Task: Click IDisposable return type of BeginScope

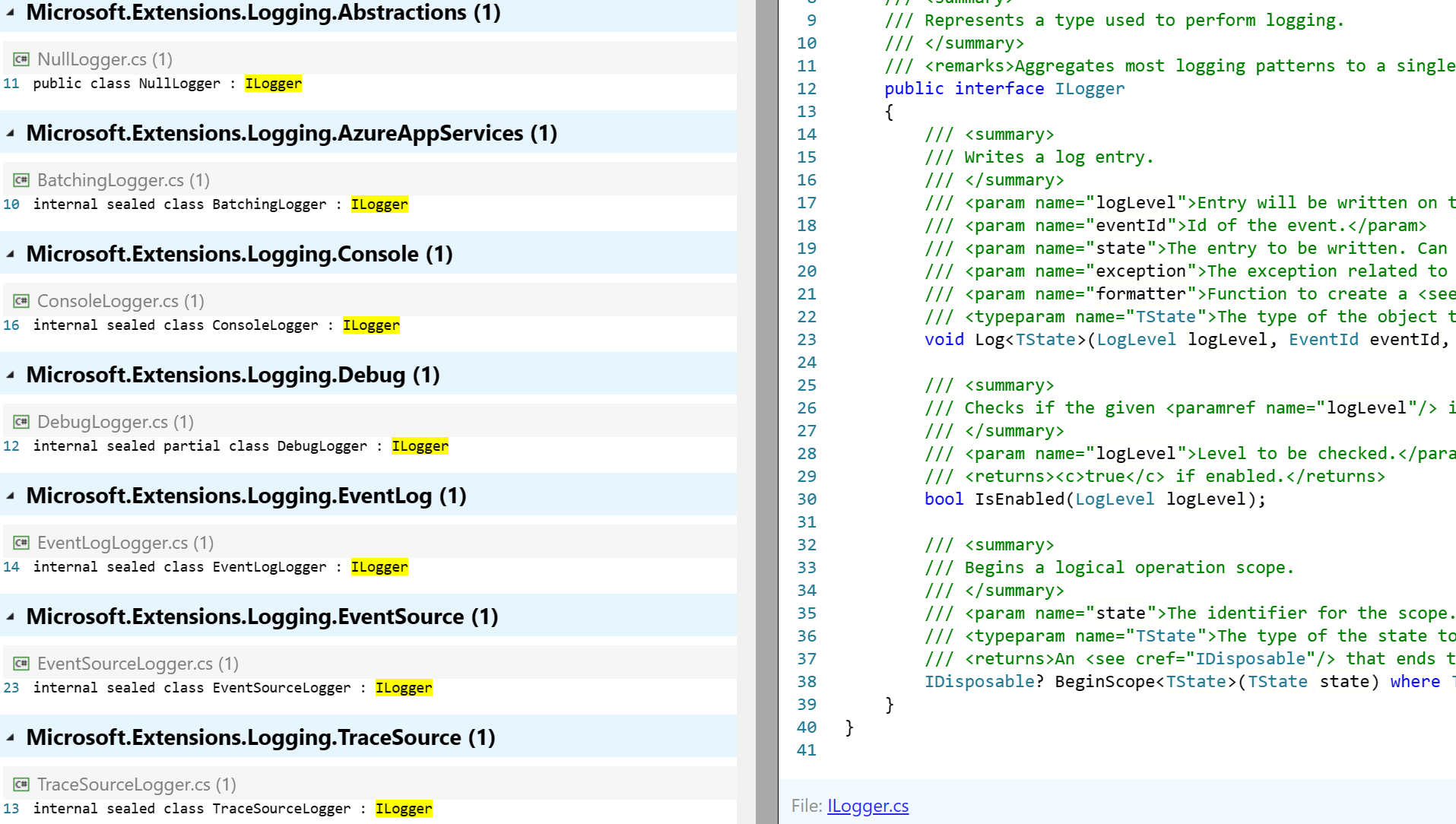Action: (x=979, y=682)
